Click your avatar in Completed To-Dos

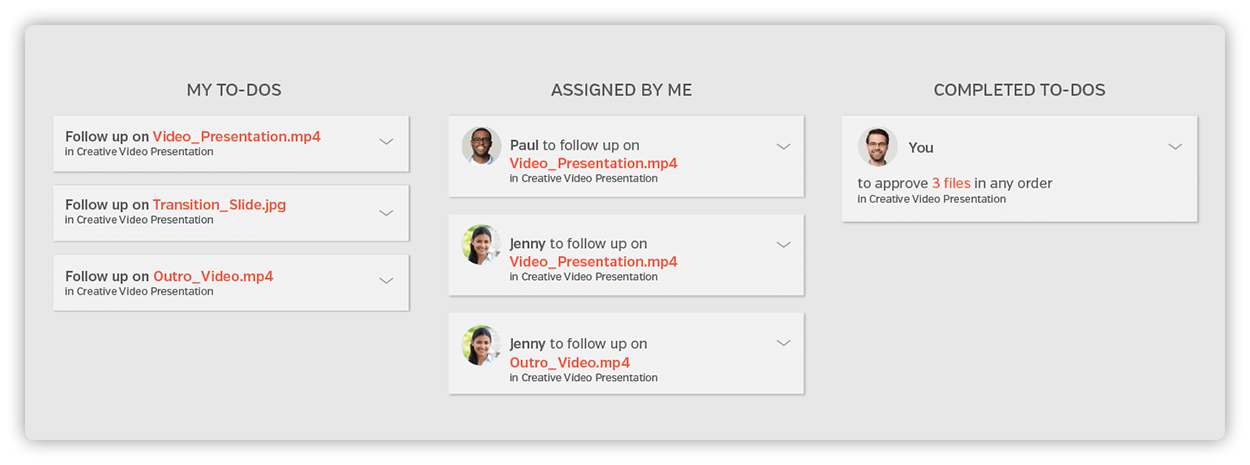[x=877, y=147]
